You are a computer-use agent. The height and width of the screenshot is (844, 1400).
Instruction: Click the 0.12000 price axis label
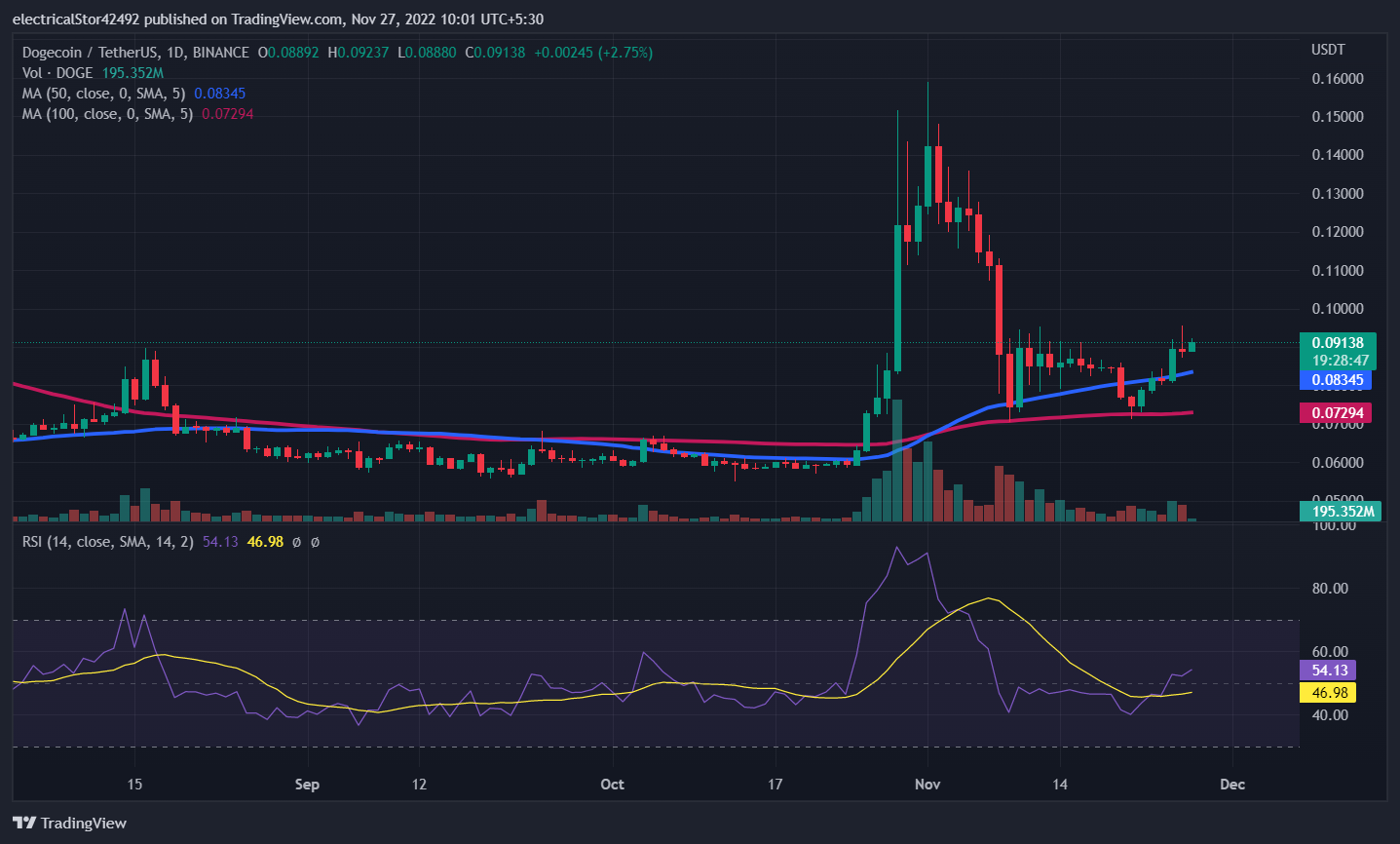pyautogui.click(x=1338, y=232)
